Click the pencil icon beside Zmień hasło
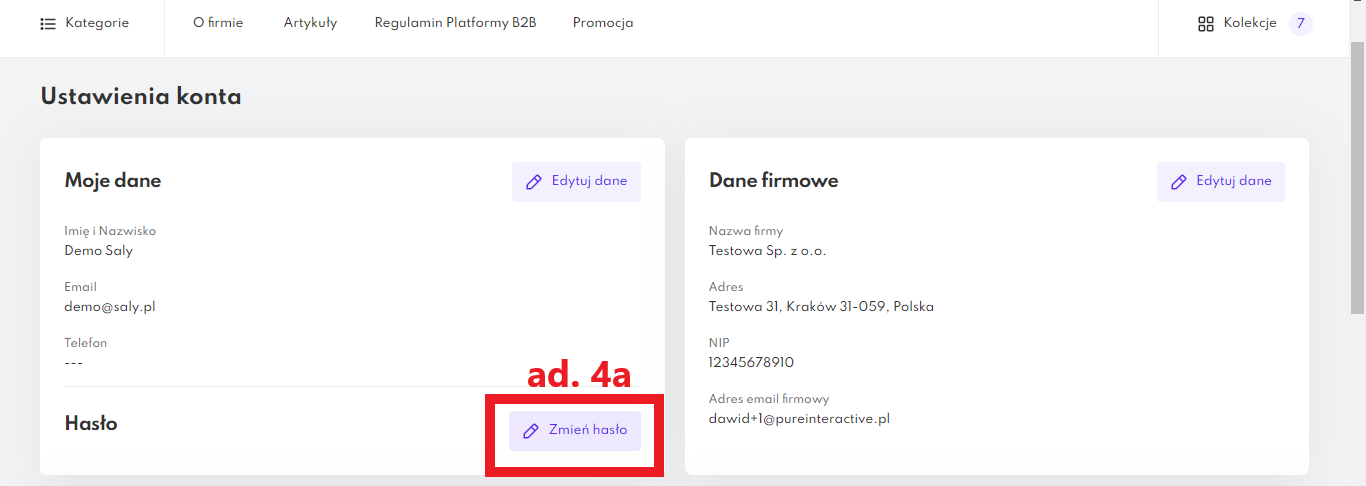1366x486 pixels. 531,431
